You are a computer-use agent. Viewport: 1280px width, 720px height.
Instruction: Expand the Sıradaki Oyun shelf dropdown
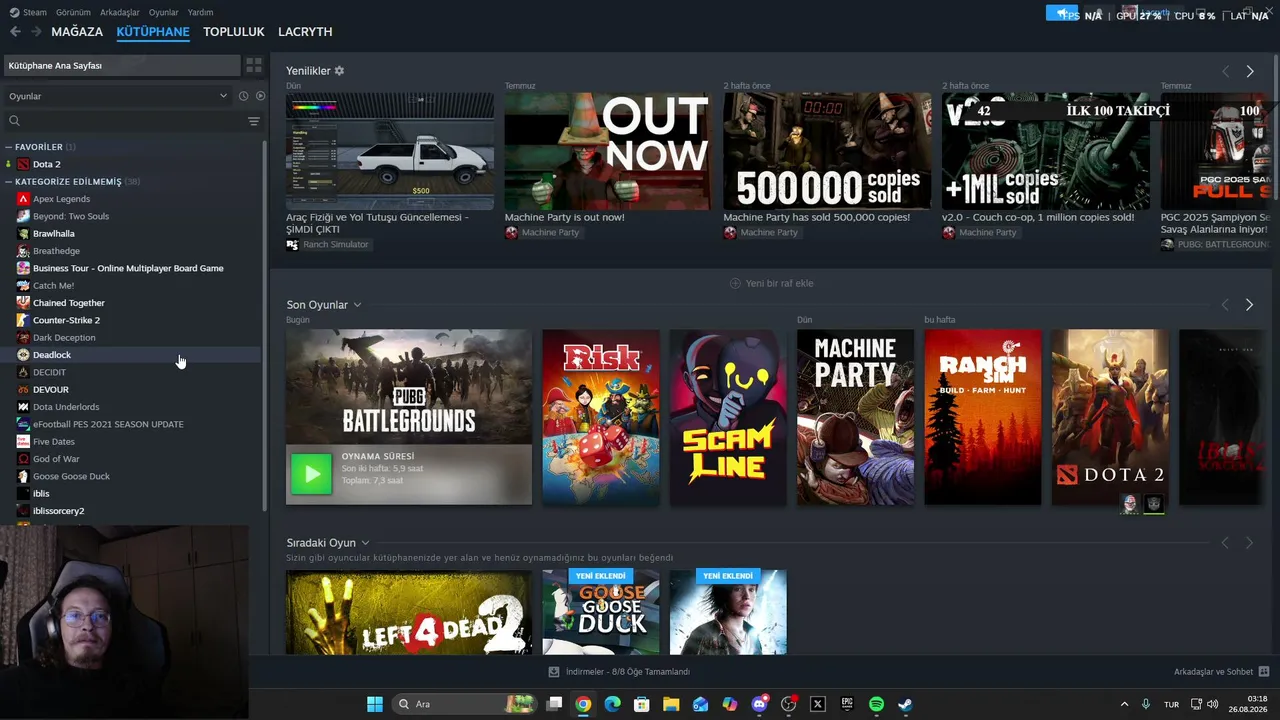365,543
